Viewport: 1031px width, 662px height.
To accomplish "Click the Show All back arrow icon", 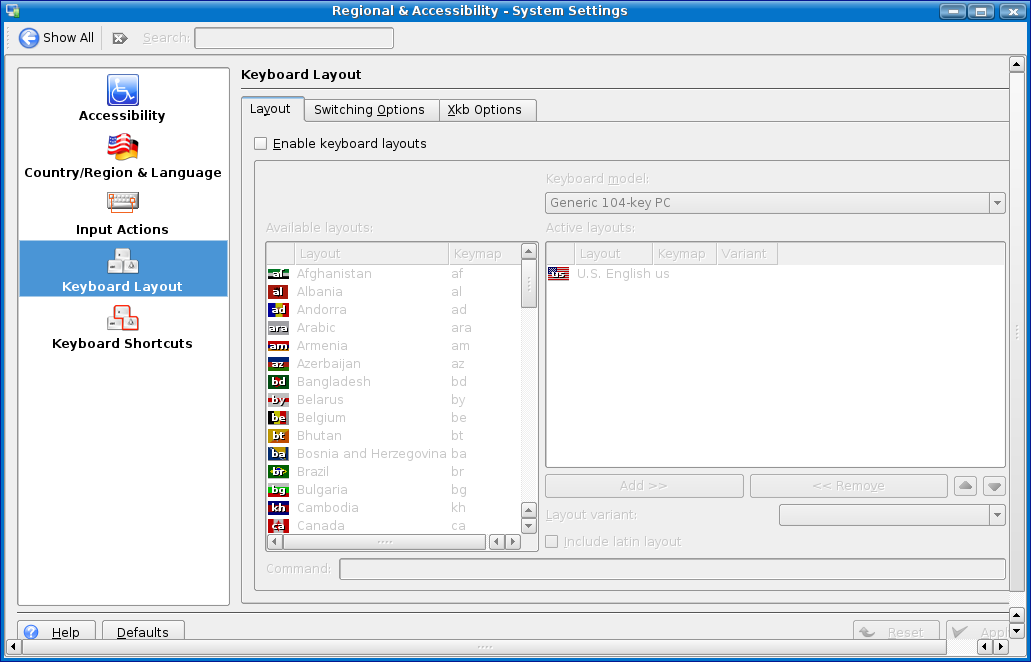I will point(29,38).
